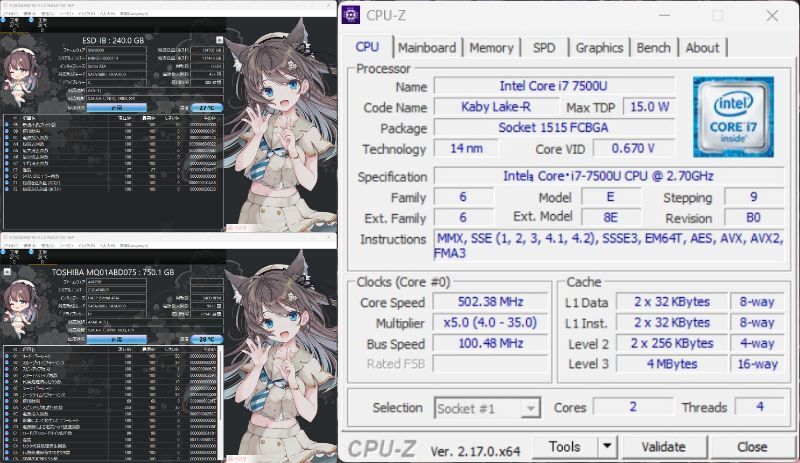Click the Model value "E"
Screen dimensions: 800x463
click(x=610, y=197)
